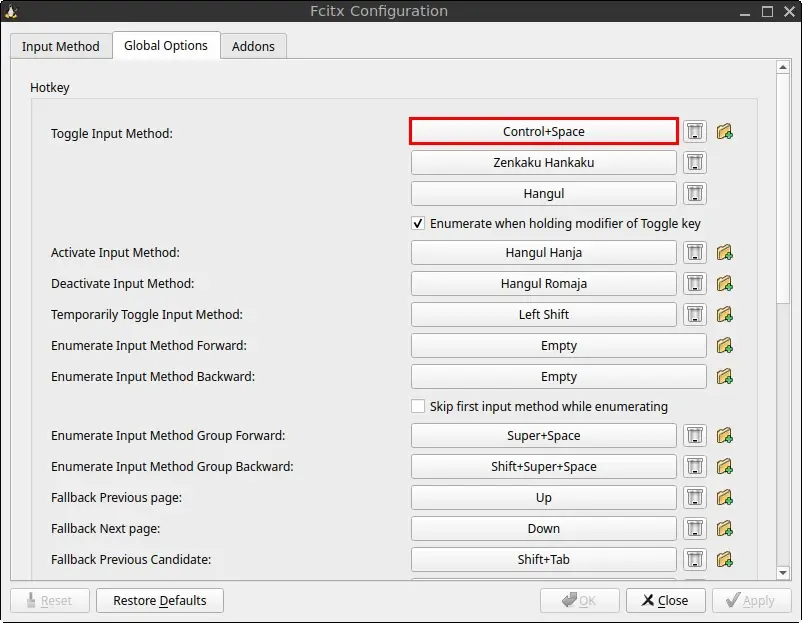Add a Fallback Previous Candidate hotkey
The image size is (802, 623).
click(x=724, y=559)
